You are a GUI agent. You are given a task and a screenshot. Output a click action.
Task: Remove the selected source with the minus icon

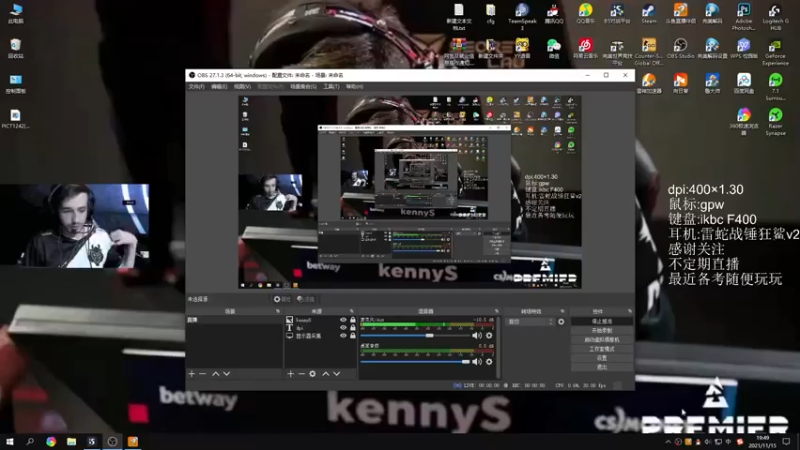coord(301,374)
